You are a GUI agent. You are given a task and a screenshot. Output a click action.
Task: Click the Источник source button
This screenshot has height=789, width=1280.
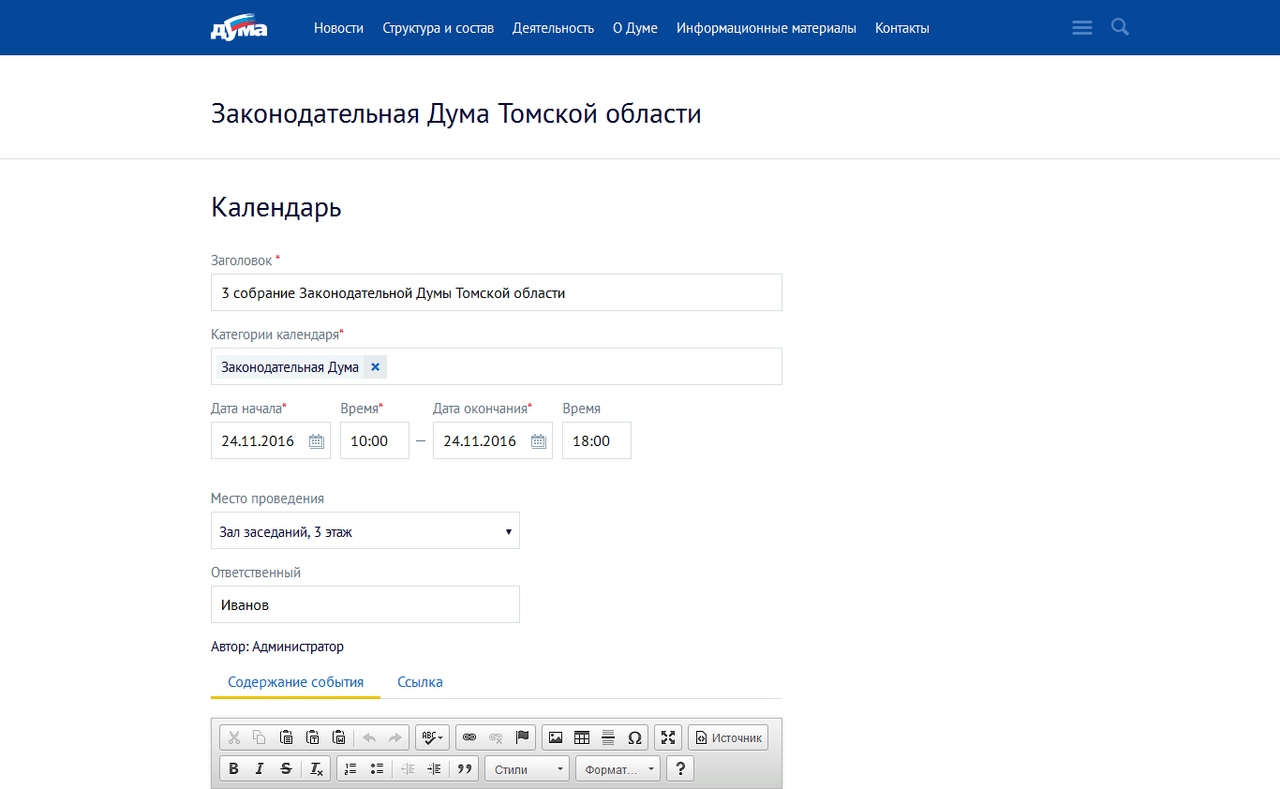(x=728, y=738)
